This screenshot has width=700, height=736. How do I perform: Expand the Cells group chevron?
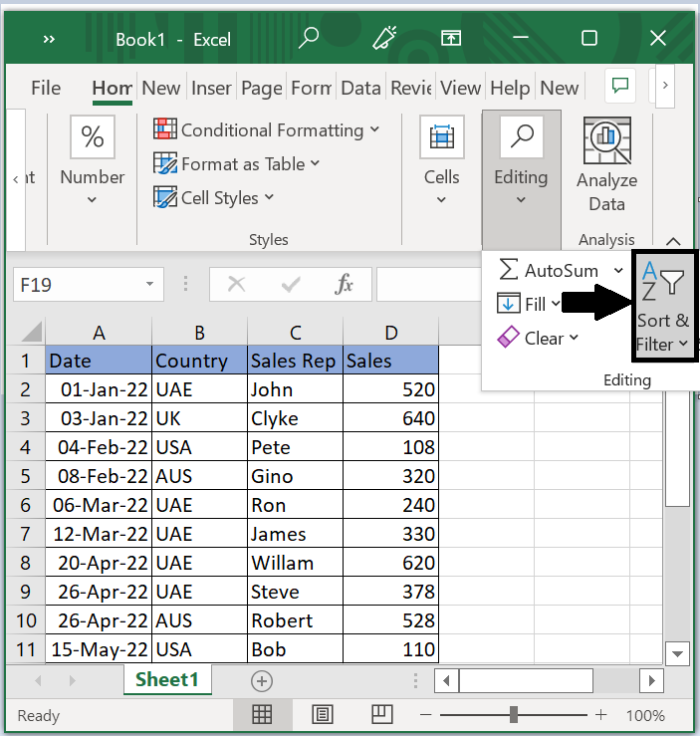[x=441, y=200]
